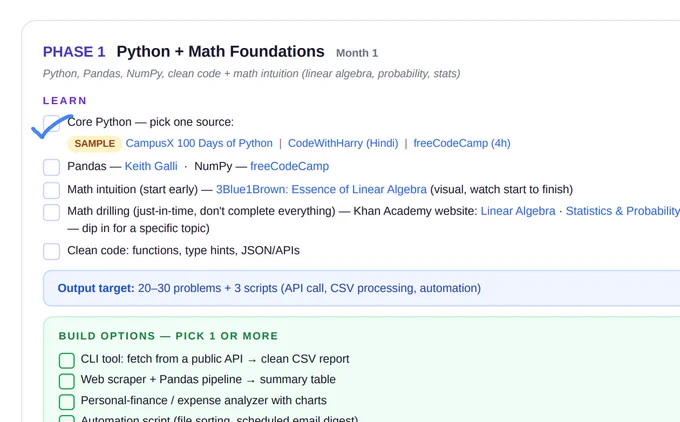
Task: Click 'Personal-finance / expense analyzer with charts' text
Action: (x=203, y=400)
